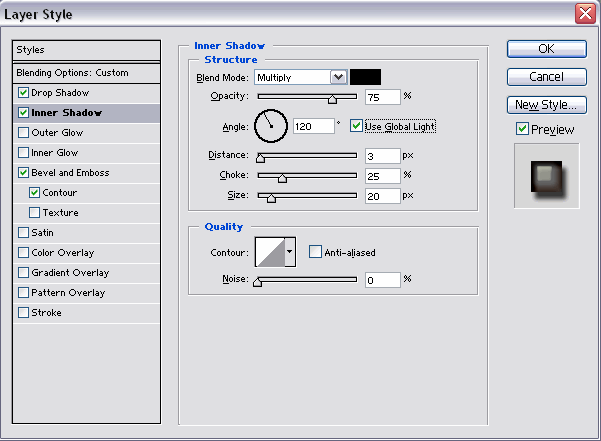The image size is (601, 441).
Task: Enable the Satin checkbox
Action: (x=23, y=233)
